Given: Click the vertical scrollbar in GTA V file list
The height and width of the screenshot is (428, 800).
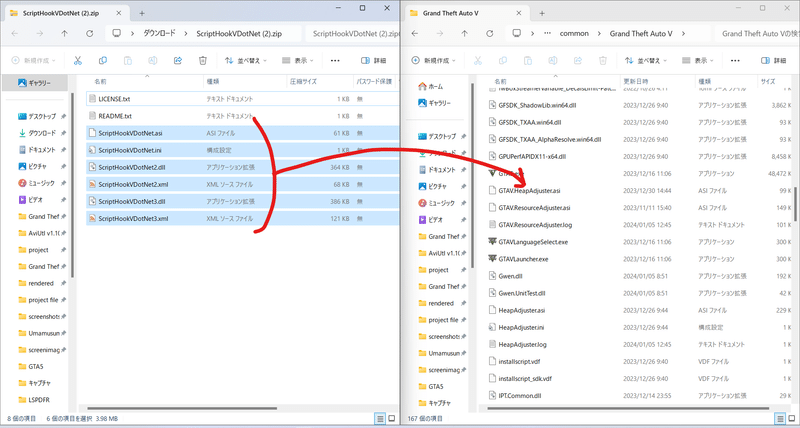Looking at the screenshot, I should tap(795, 204).
